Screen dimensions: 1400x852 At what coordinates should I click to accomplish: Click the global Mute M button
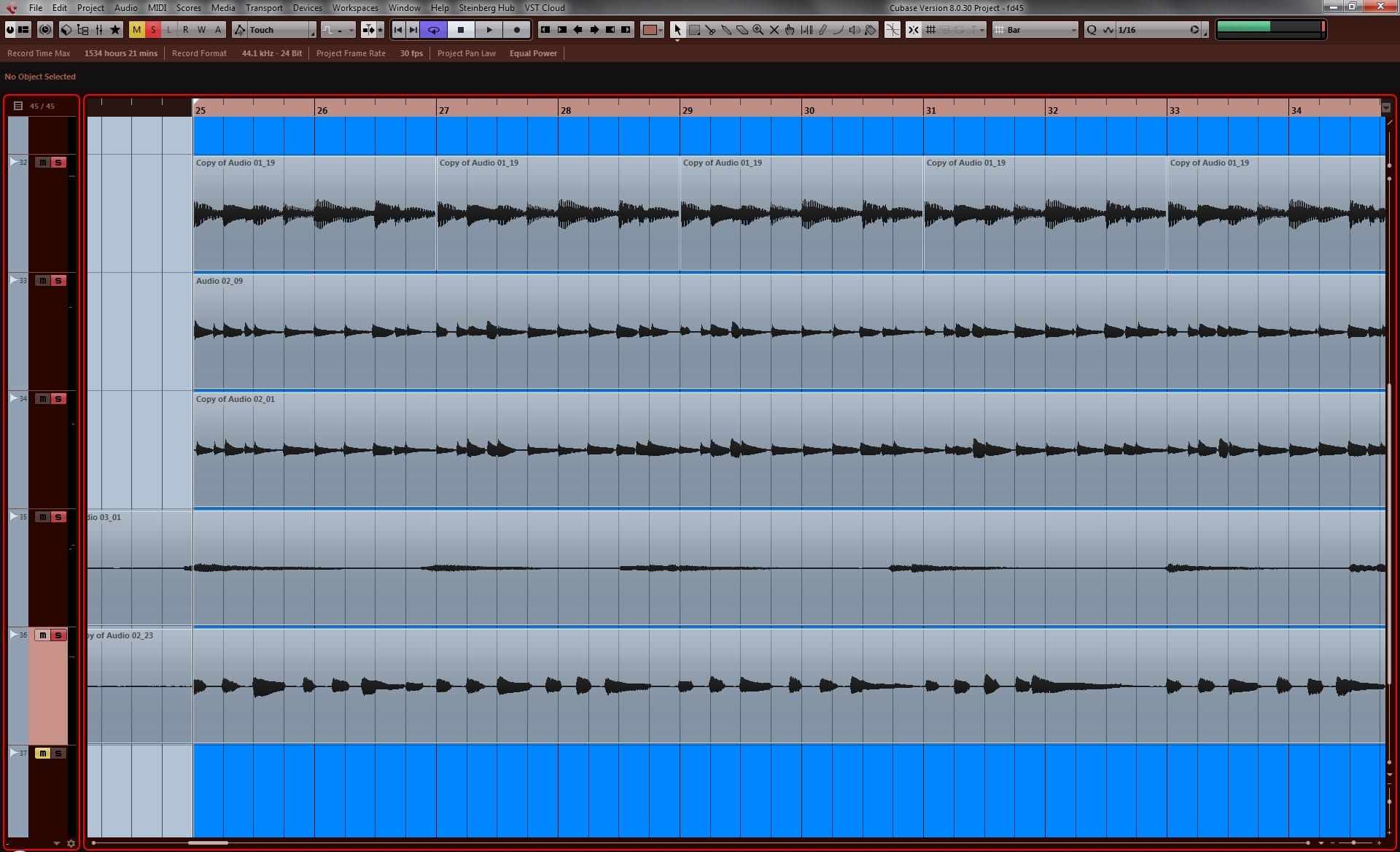pyautogui.click(x=136, y=30)
